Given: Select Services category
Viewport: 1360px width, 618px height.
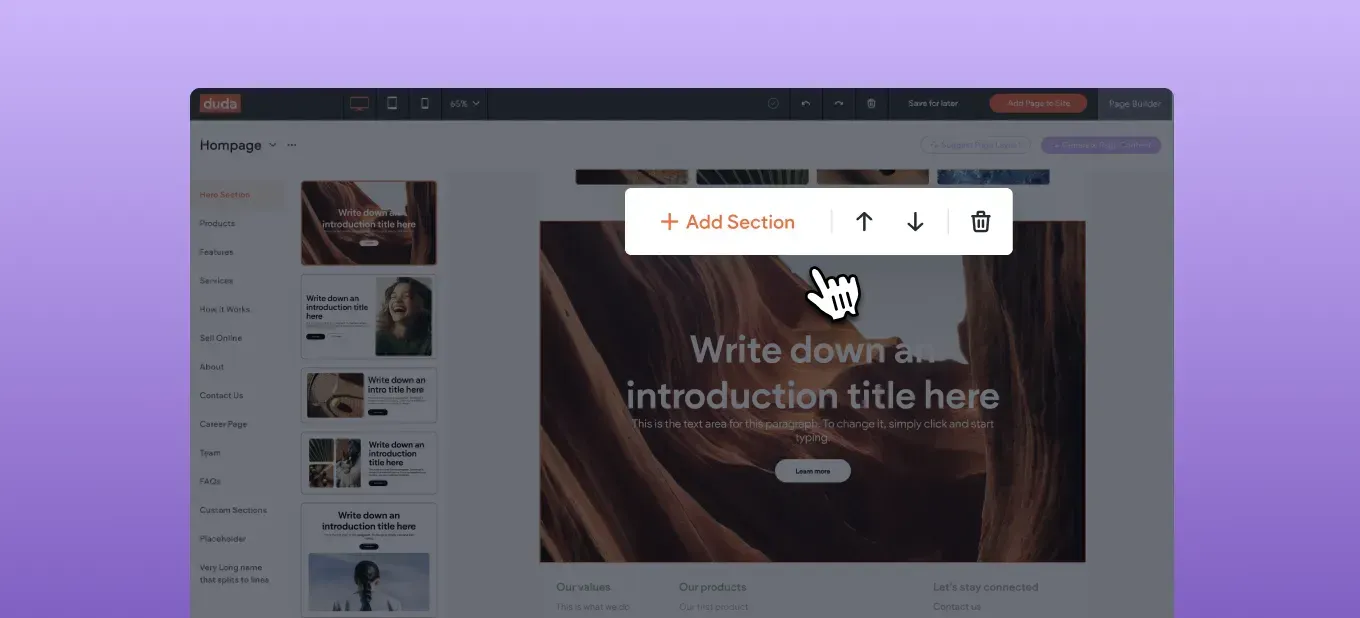Looking at the screenshot, I should pos(216,281).
